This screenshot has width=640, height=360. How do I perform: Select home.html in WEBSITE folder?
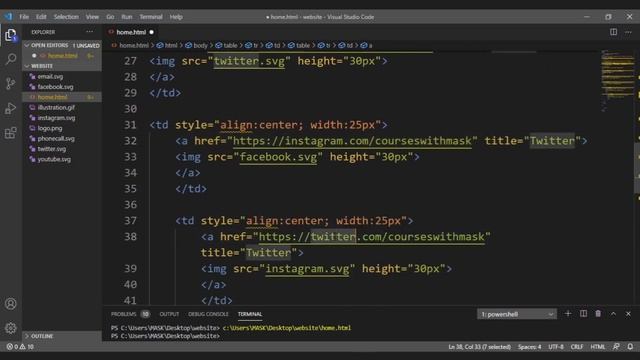click(62, 97)
